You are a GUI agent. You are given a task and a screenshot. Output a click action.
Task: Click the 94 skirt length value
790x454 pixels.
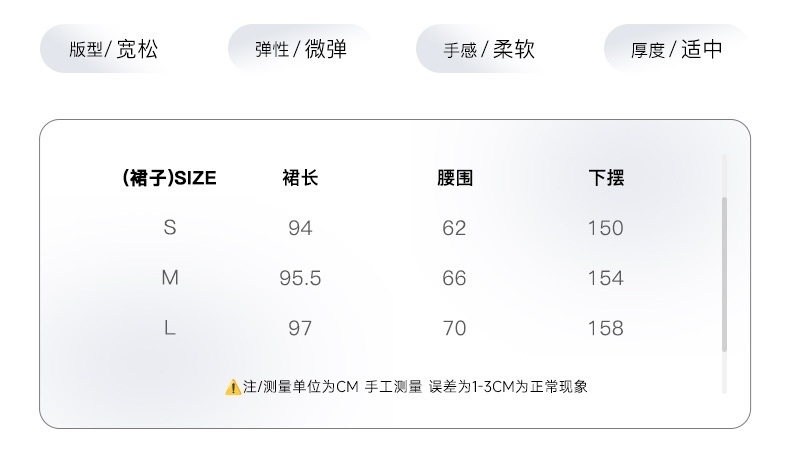click(x=300, y=228)
